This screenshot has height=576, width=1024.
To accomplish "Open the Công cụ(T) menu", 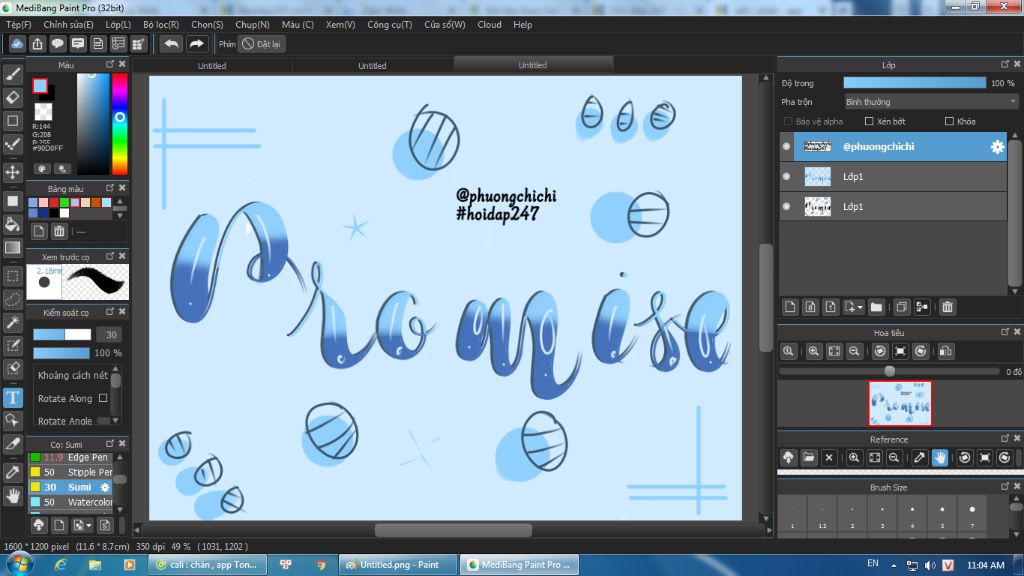I will pos(390,25).
